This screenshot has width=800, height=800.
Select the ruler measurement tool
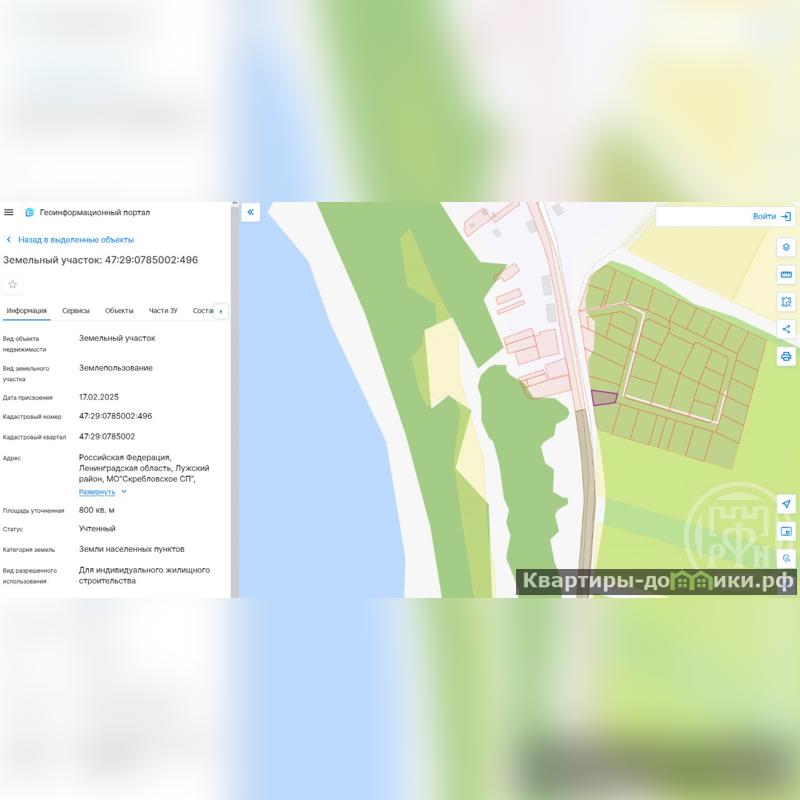[786, 275]
